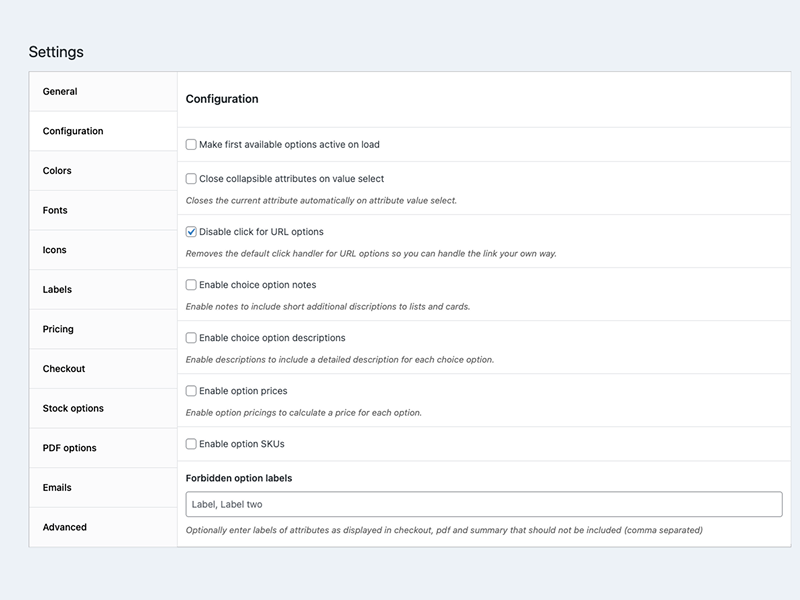Open the General settings tab
Image resolution: width=800 pixels, height=600 pixels.
[60, 92]
